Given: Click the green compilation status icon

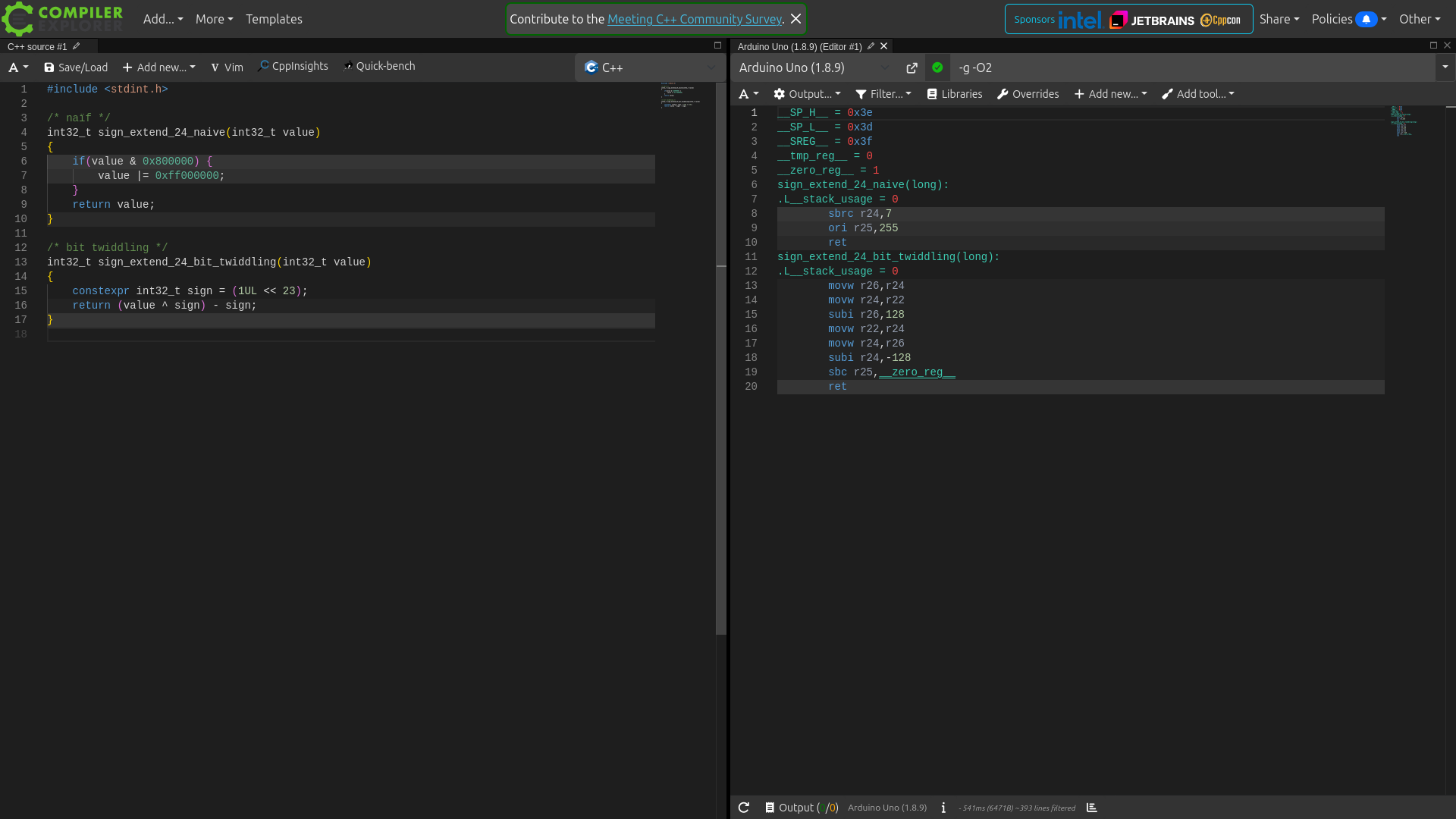Looking at the screenshot, I should [x=937, y=67].
